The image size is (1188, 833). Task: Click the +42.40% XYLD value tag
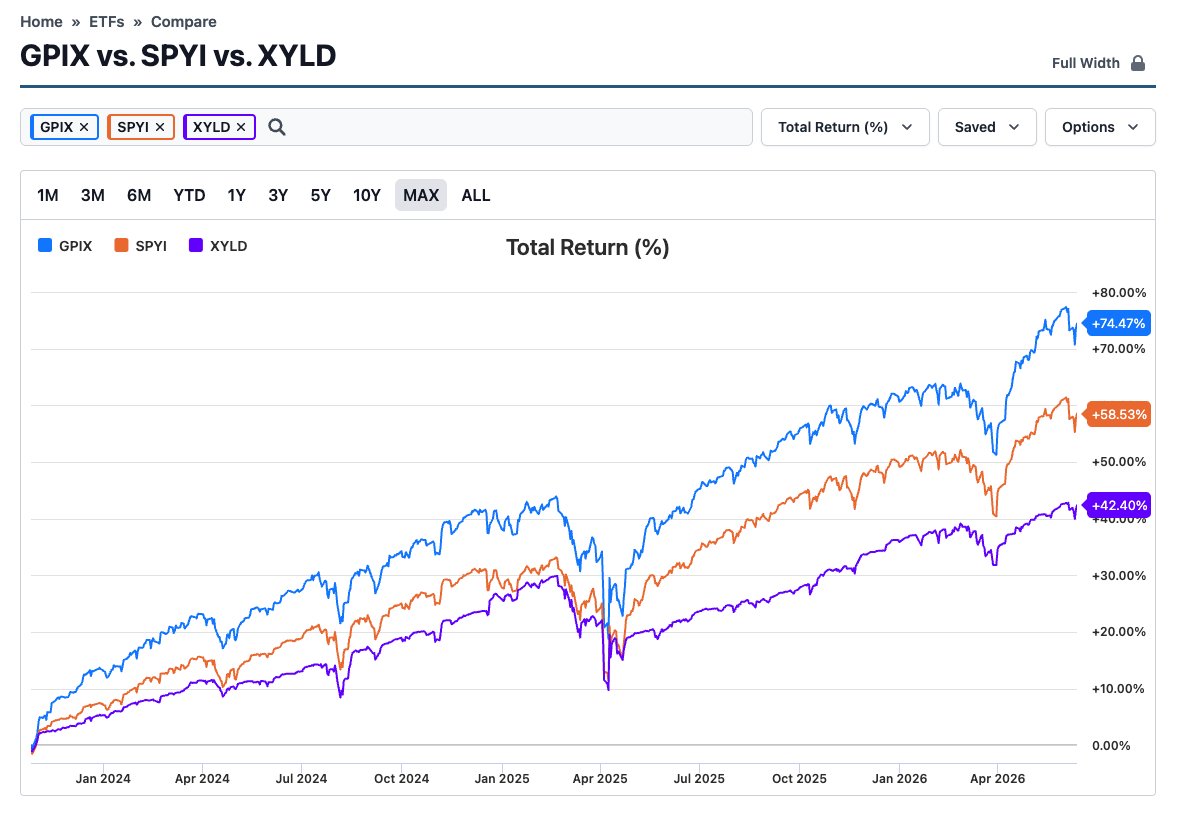coord(1118,506)
